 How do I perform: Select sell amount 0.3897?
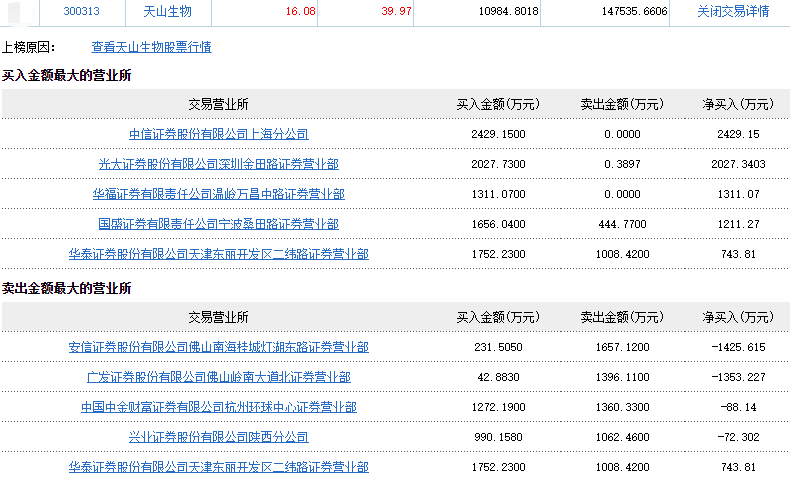pyautogui.click(x=622, y=164)
